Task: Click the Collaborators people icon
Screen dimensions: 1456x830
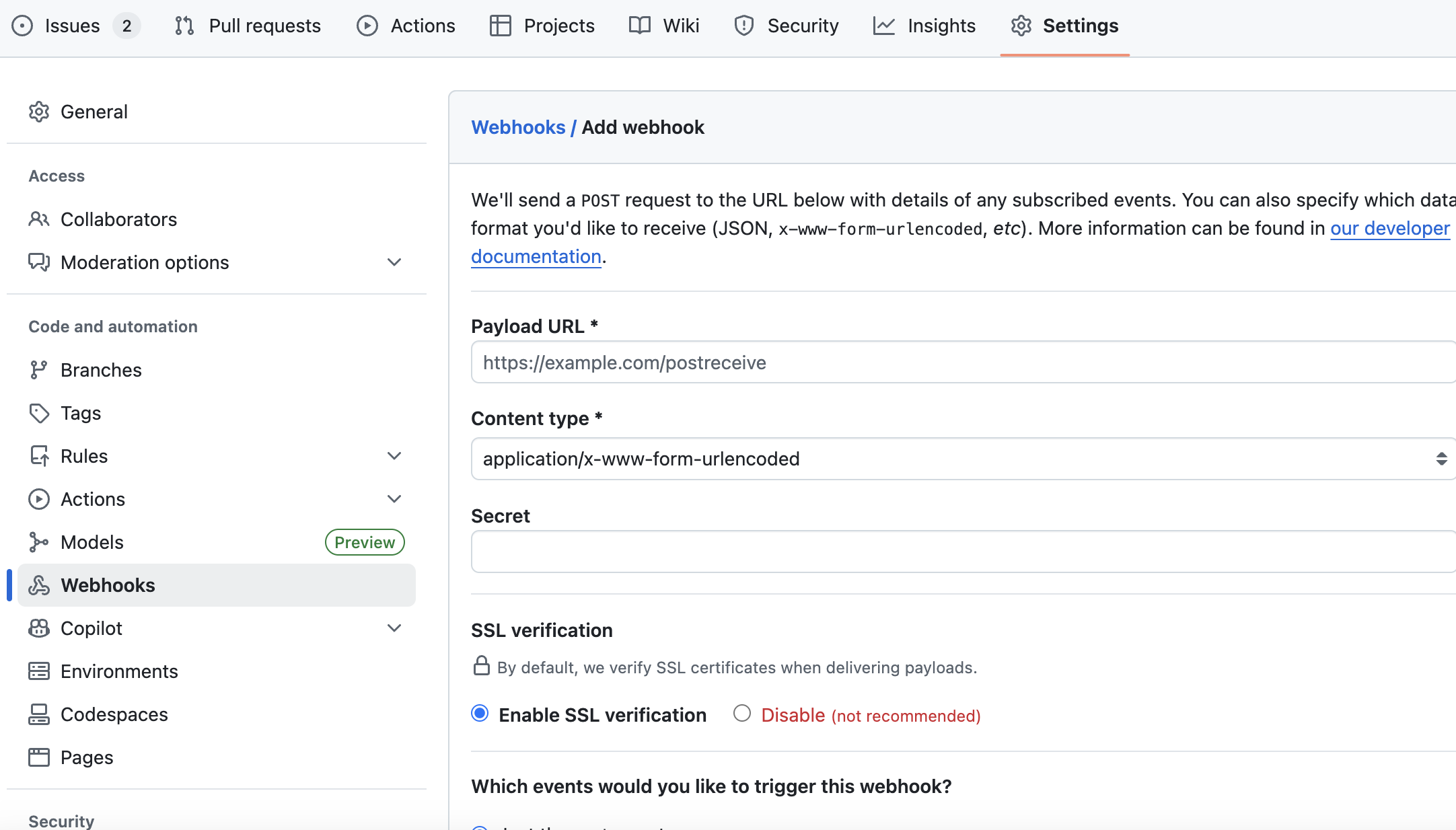Action: tap(39, 219)
